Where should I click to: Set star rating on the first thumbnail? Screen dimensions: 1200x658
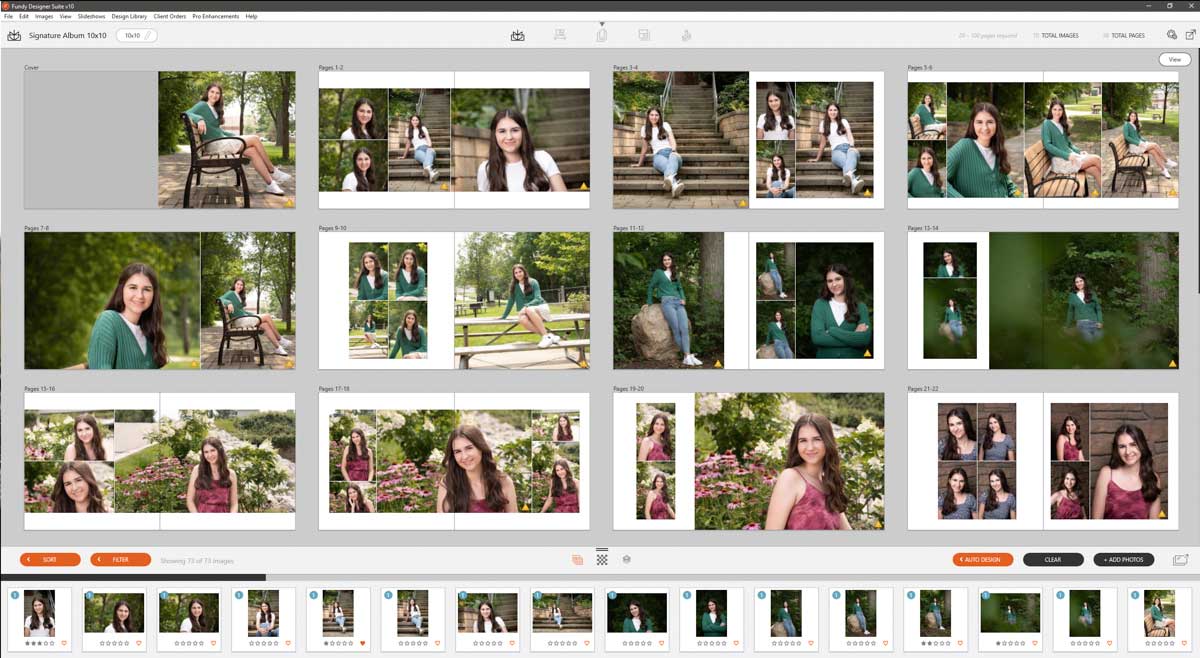point(40,643)
